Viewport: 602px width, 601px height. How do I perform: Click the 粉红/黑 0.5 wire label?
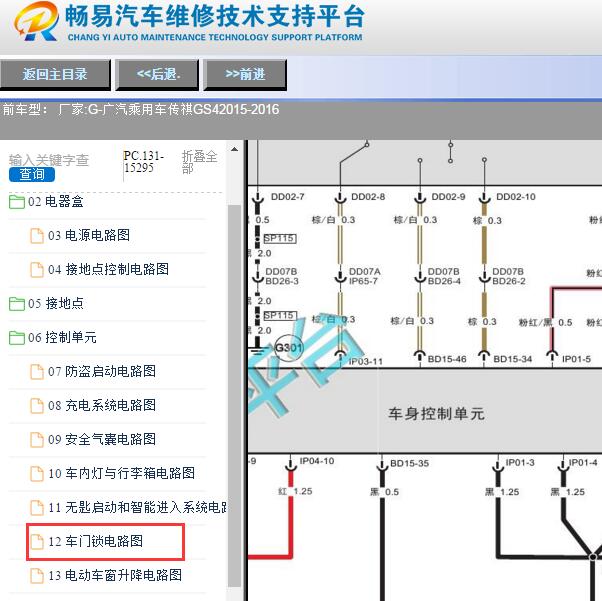(x=545, y=322)
